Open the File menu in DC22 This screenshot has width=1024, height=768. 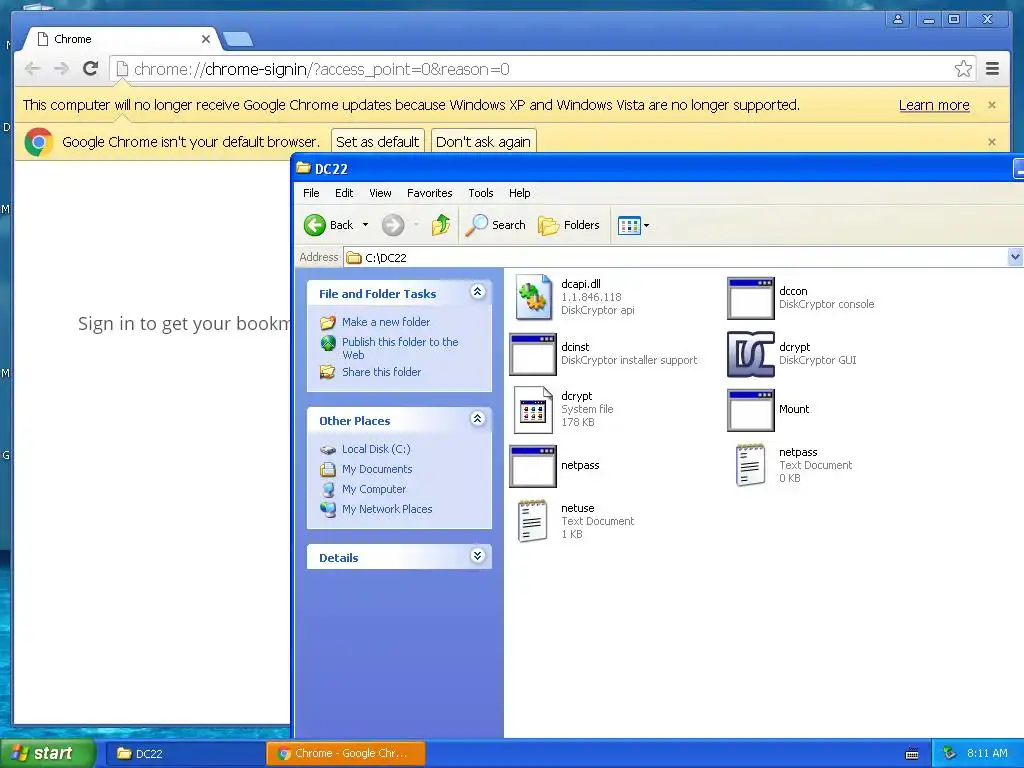312,193
